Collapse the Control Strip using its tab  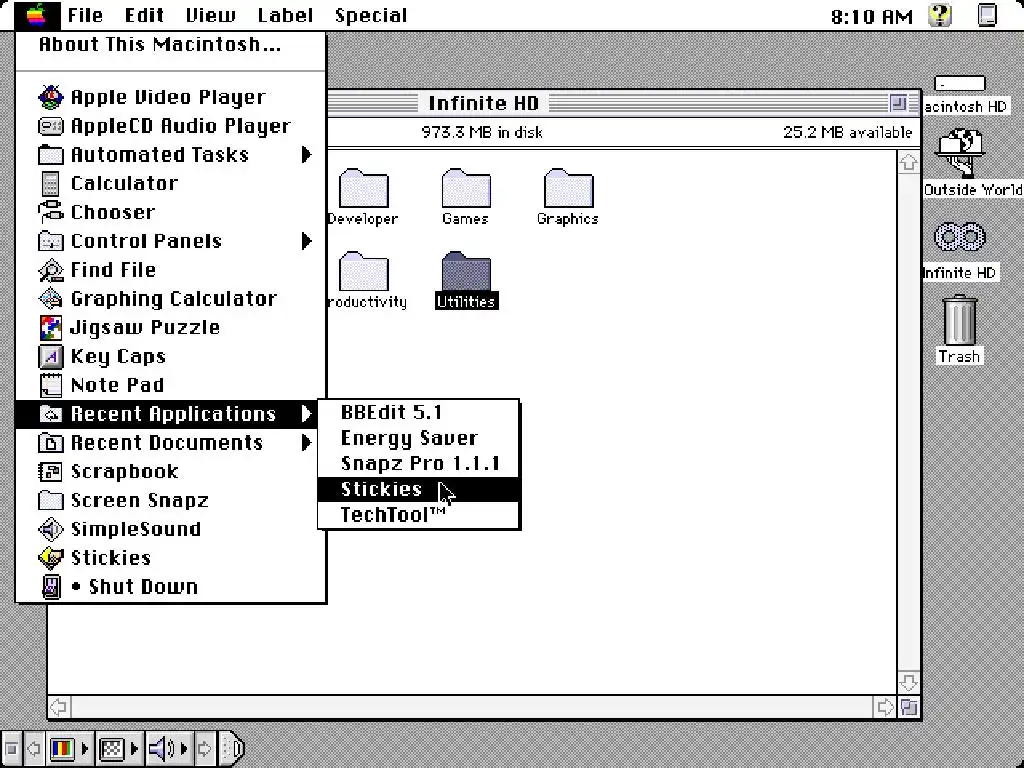click(x=231, y=748)
